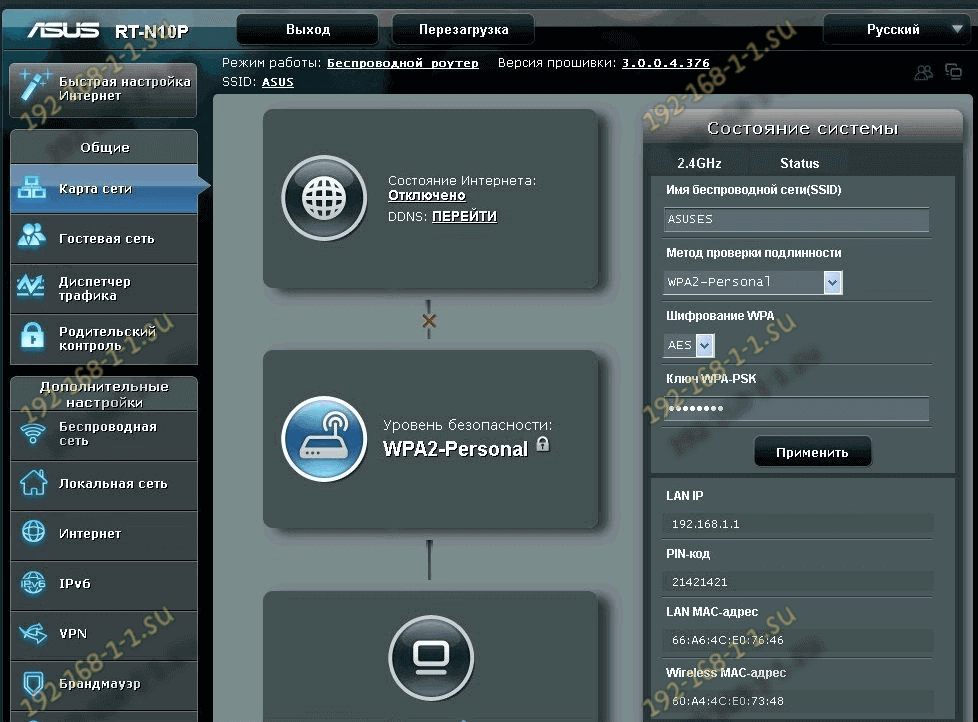Follow the DDNS ПЕРЕЙТИ link
Screen dimensions: 978x722
click(464, 216)
